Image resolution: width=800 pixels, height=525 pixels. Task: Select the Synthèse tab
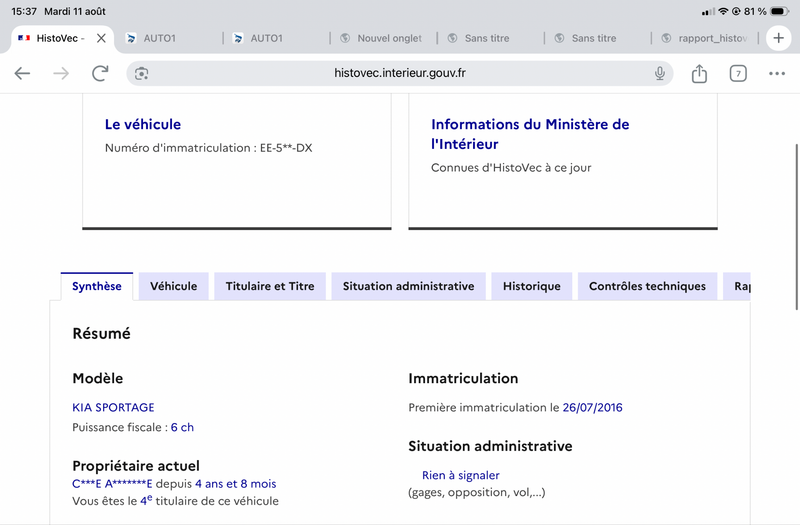click(x=97, y=286)
